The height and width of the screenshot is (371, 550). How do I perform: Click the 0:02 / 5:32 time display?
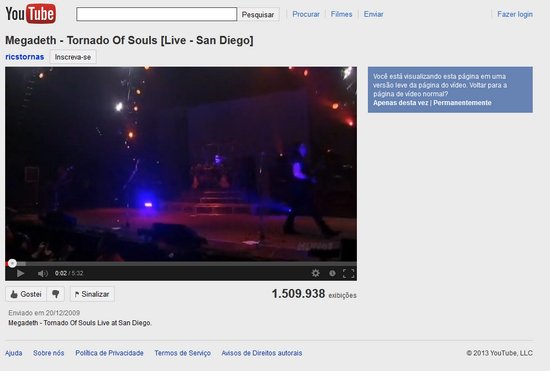point(69,273)
